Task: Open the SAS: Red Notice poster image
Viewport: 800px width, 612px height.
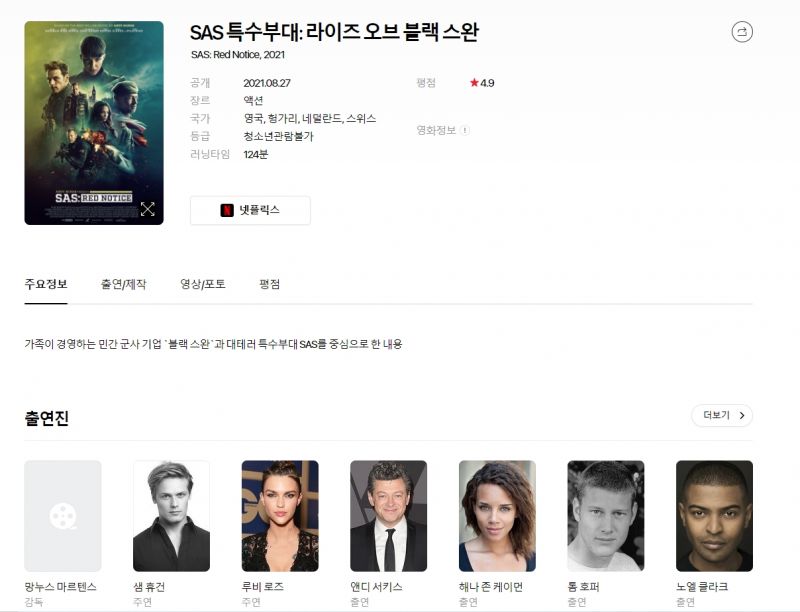Action: pos(94,123)
